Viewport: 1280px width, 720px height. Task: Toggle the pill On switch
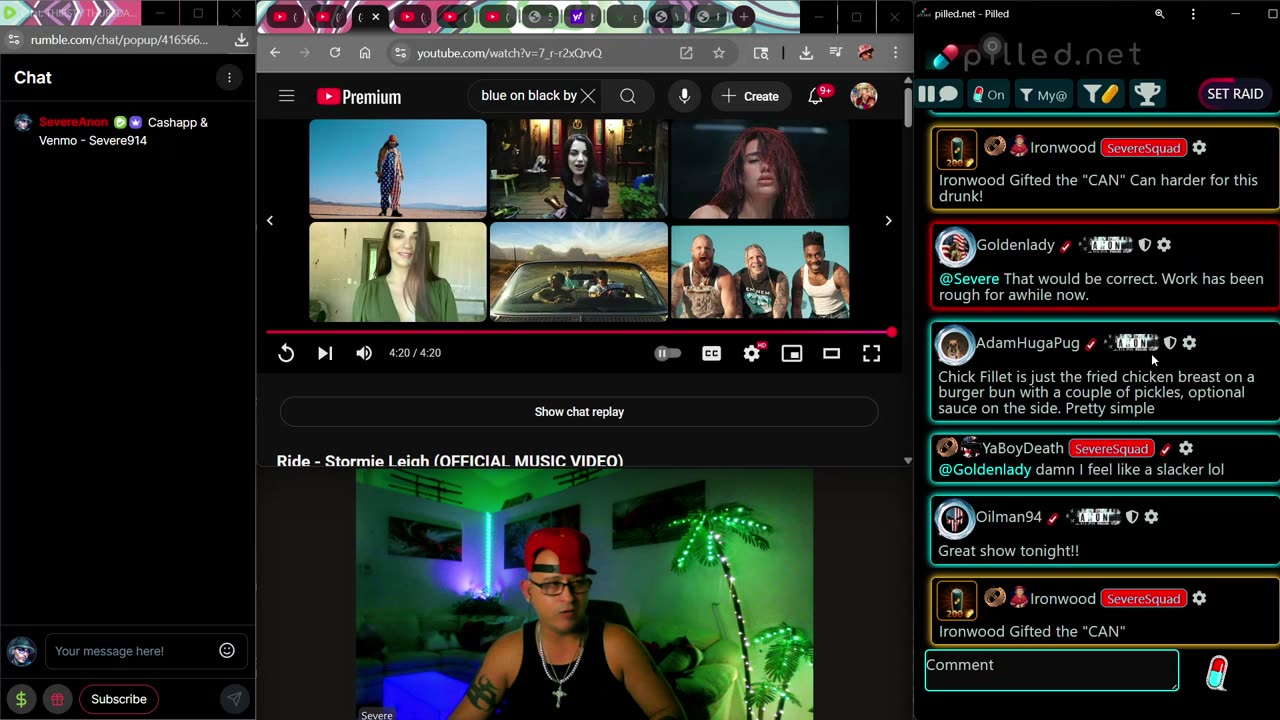[989, 95]
